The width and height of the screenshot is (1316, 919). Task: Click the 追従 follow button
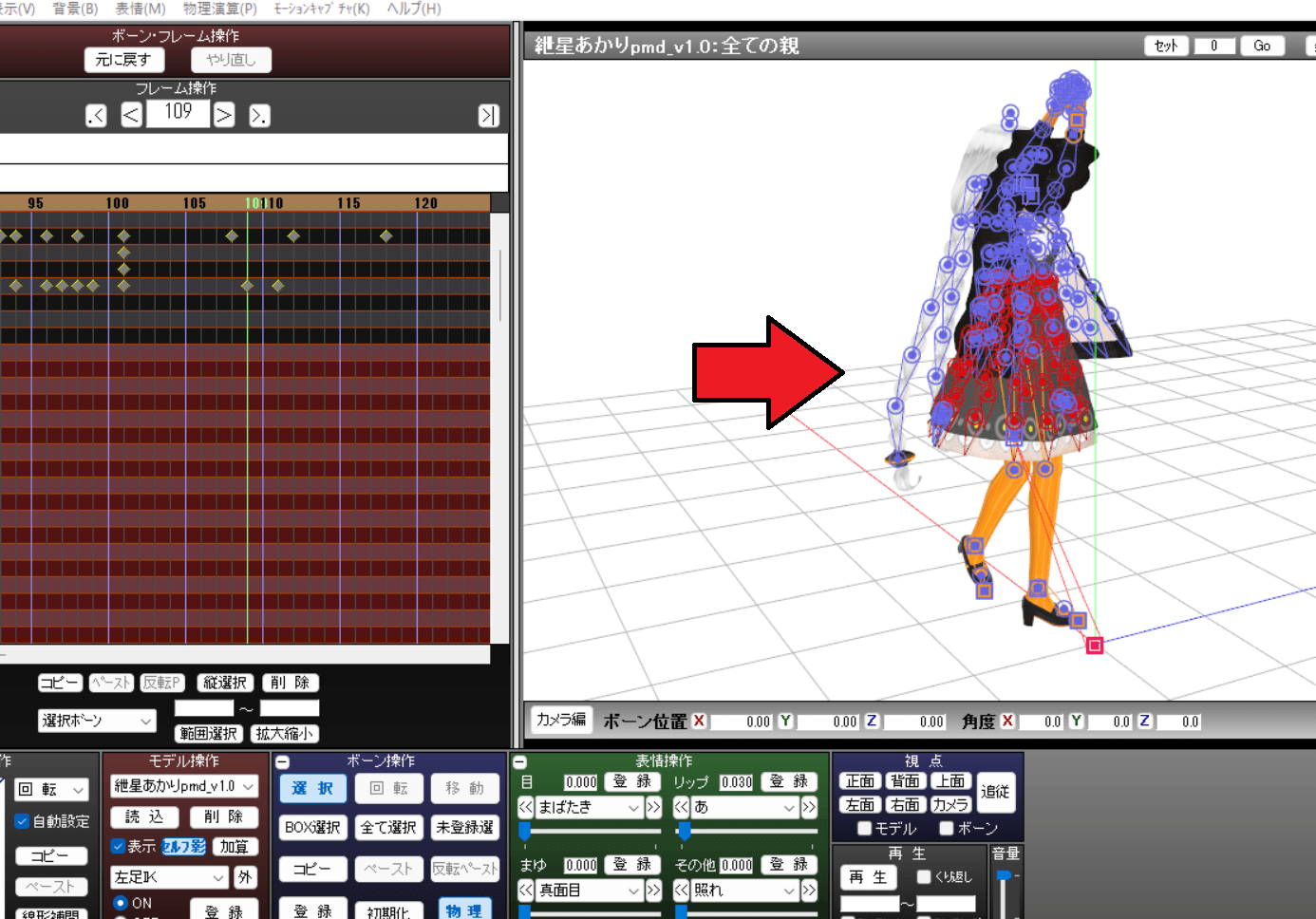pyautogui.click(x=995, y=792)
